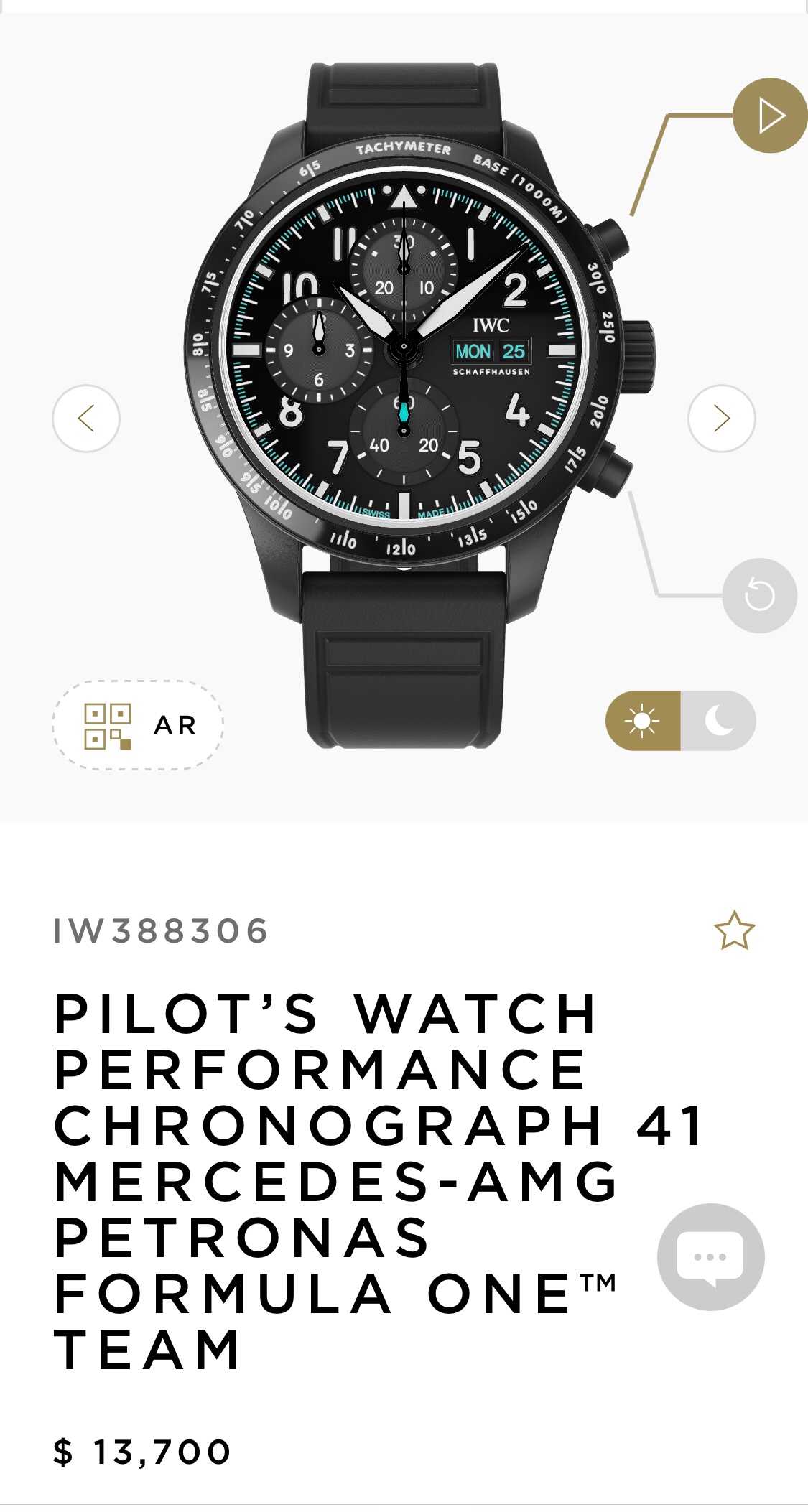Show previous watch image with left arrow
The image size is (808, 1512).
[x=86, y=419]
